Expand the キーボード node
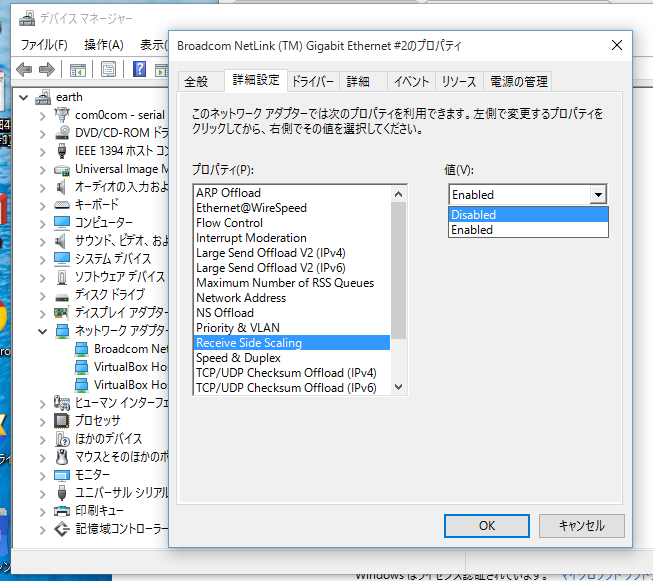 42,206
